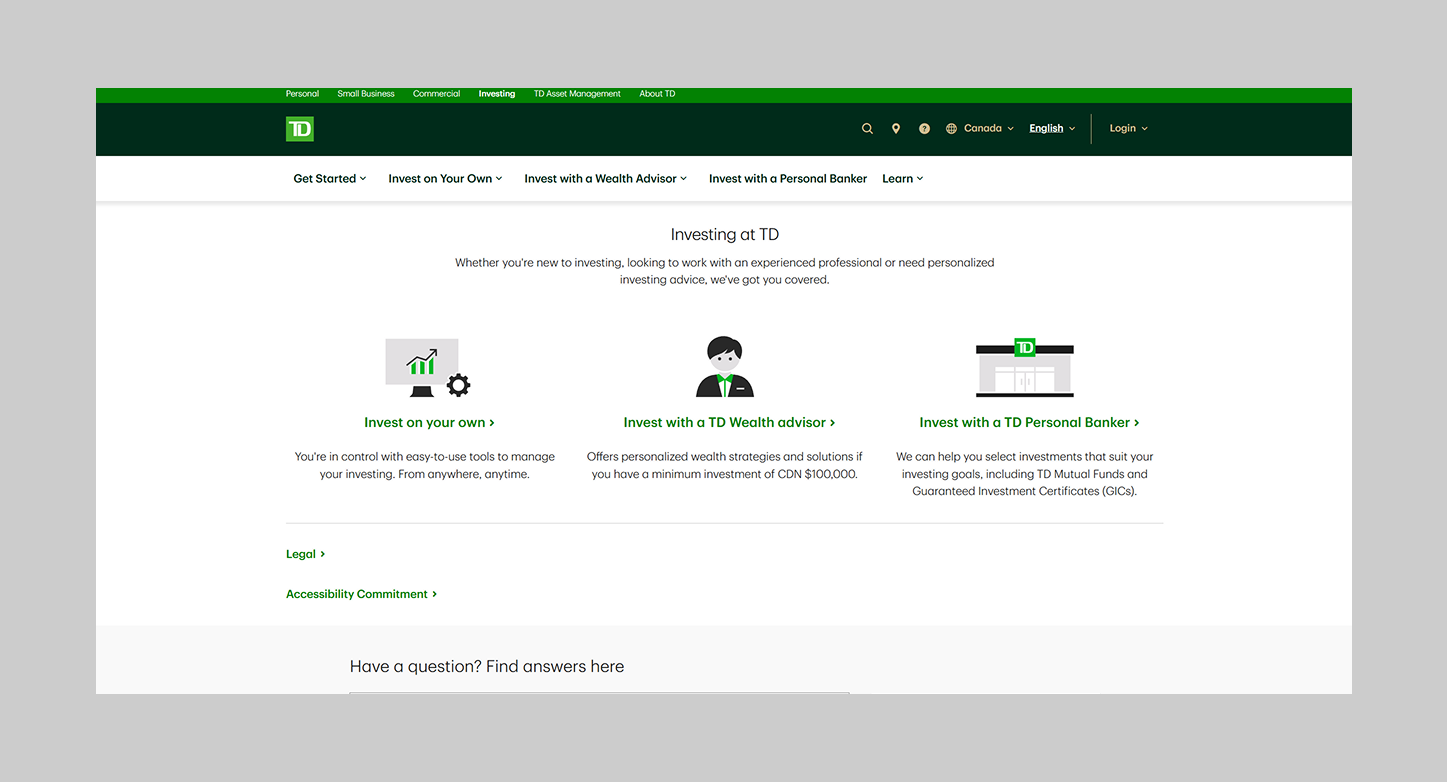Expand the Login dropdown
The height and width of the screenshot is (782, 1447).
pos(1128,128)
